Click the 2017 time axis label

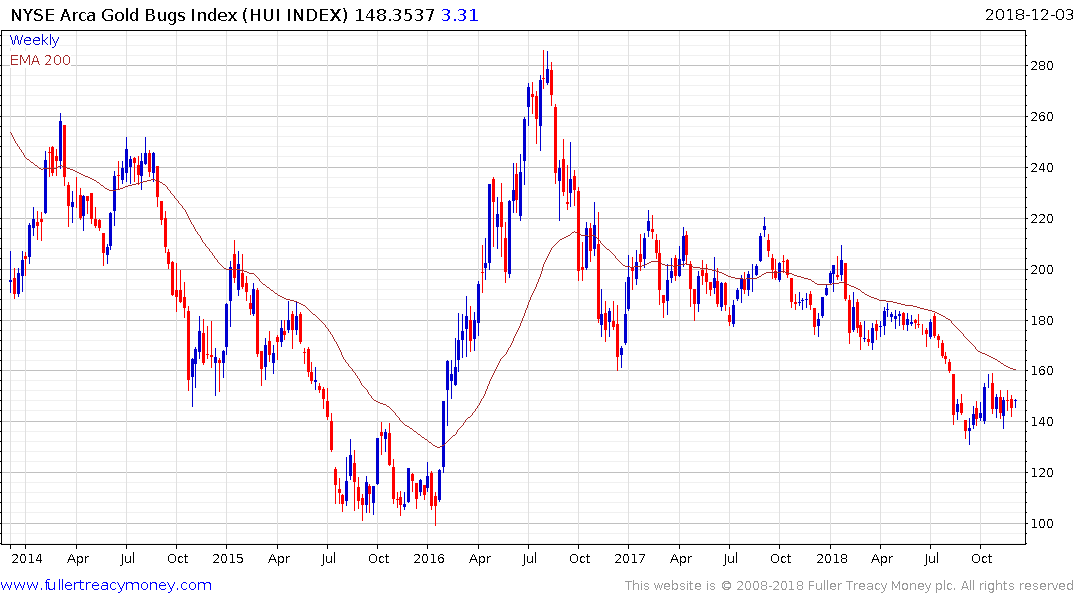click(630, 558)
